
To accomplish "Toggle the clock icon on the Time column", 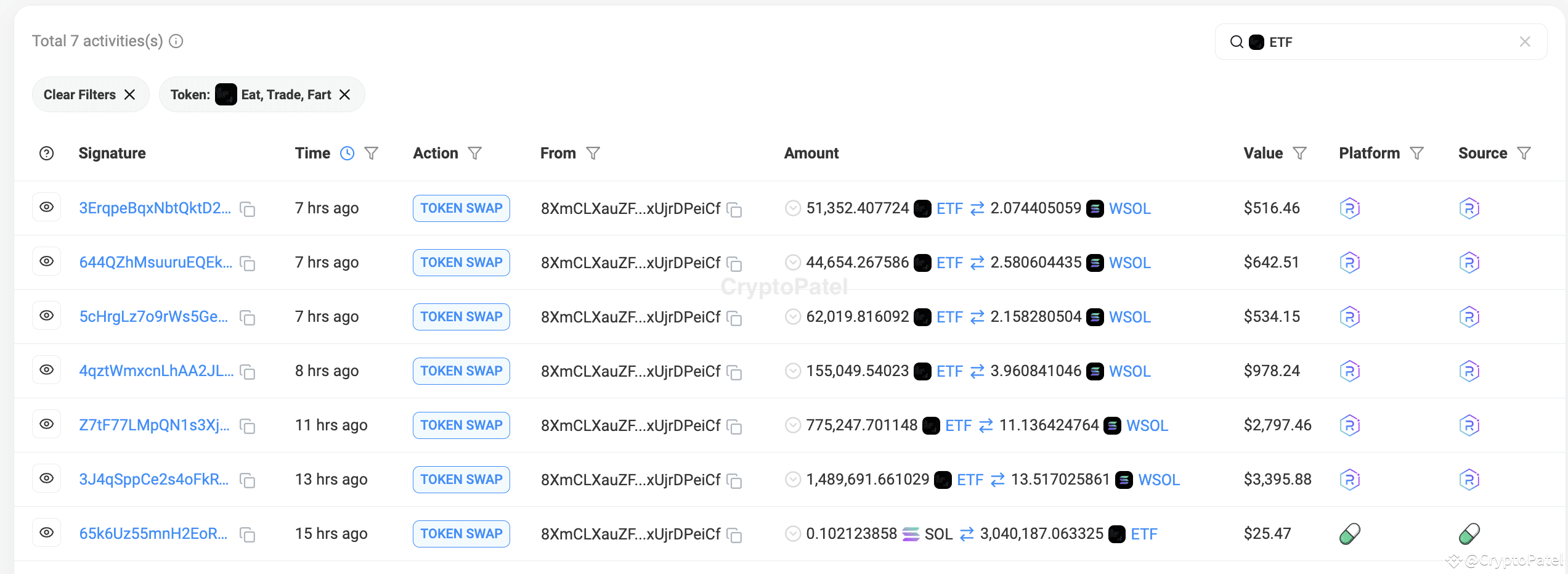I will tap(347, 153).
